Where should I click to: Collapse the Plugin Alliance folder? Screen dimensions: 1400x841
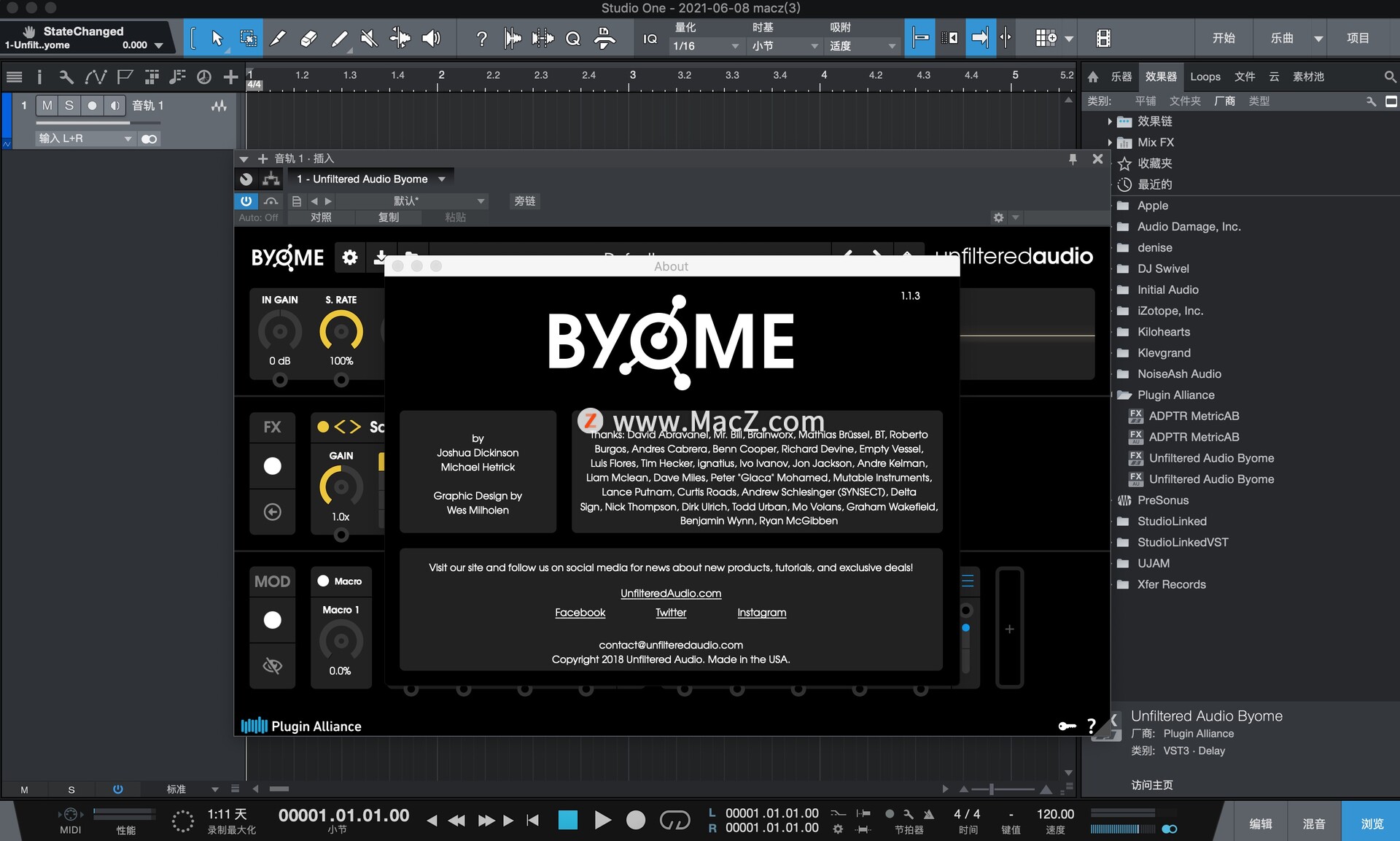1124,395
